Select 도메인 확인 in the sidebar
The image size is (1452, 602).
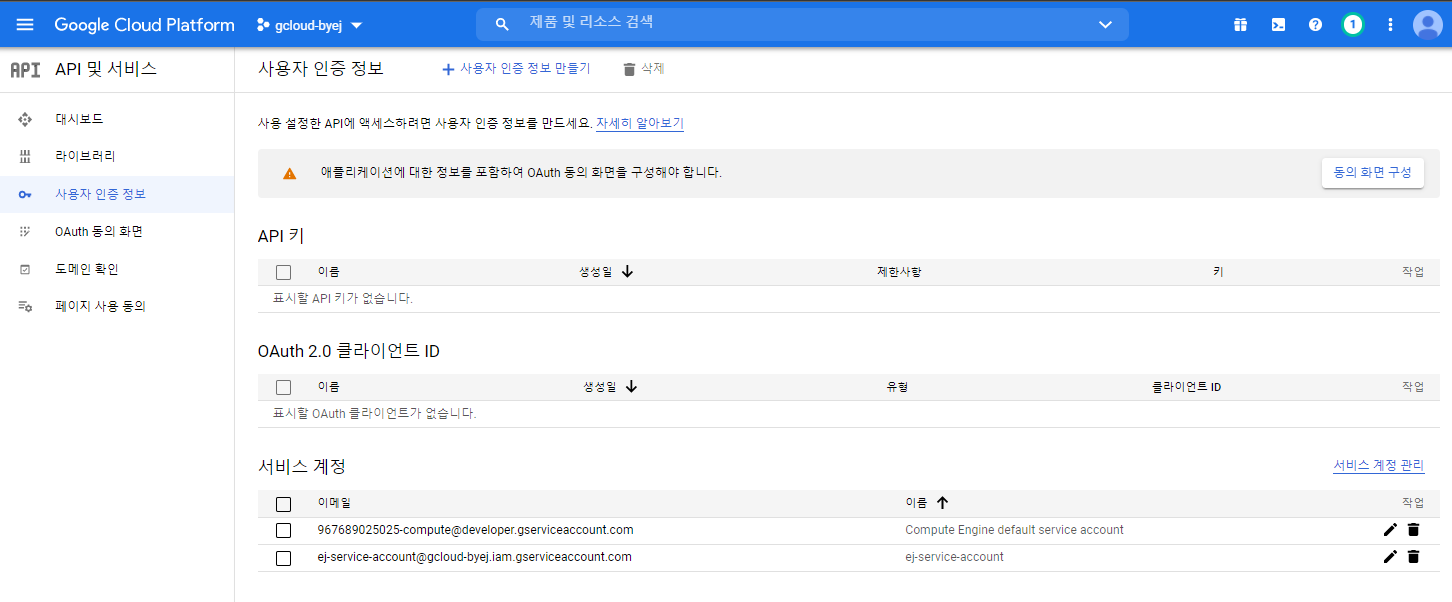click(117, 269)
